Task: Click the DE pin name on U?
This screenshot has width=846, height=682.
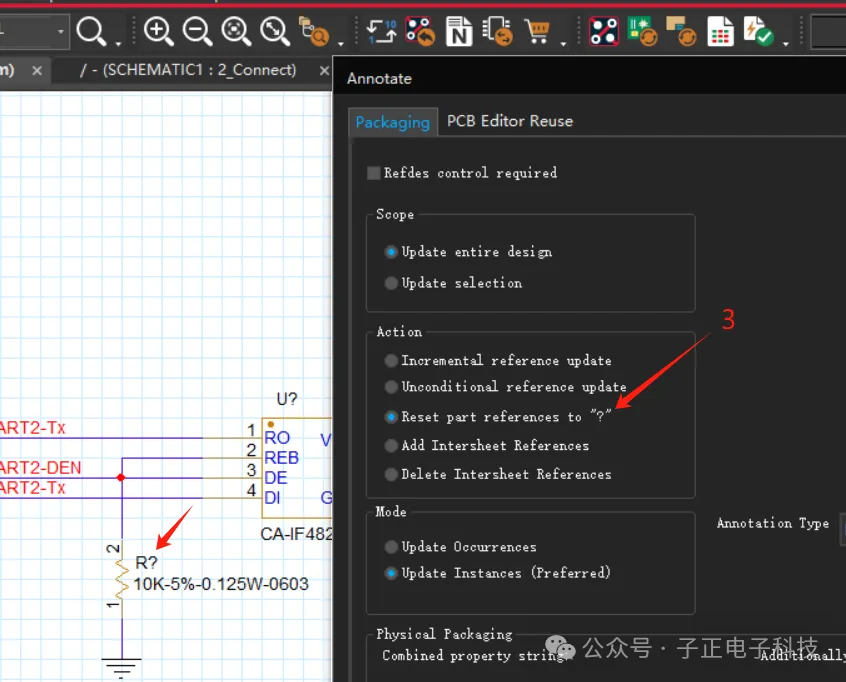Action: [275, 478]
